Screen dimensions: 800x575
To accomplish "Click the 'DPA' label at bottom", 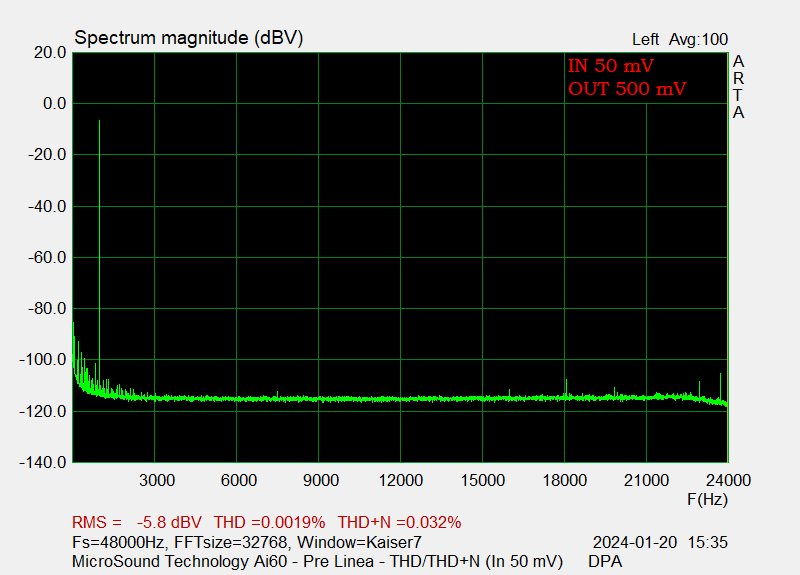I will pyautogui.click(x=605, y=561).
